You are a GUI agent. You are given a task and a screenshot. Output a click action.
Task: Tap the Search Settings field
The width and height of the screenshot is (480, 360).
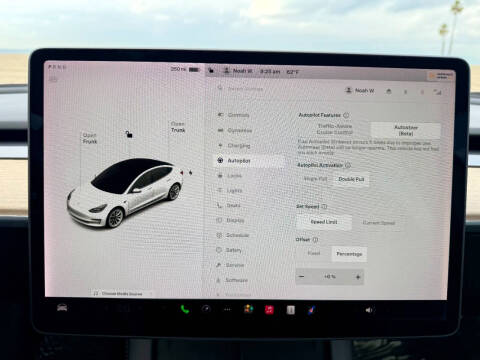(x=245, y=89)
